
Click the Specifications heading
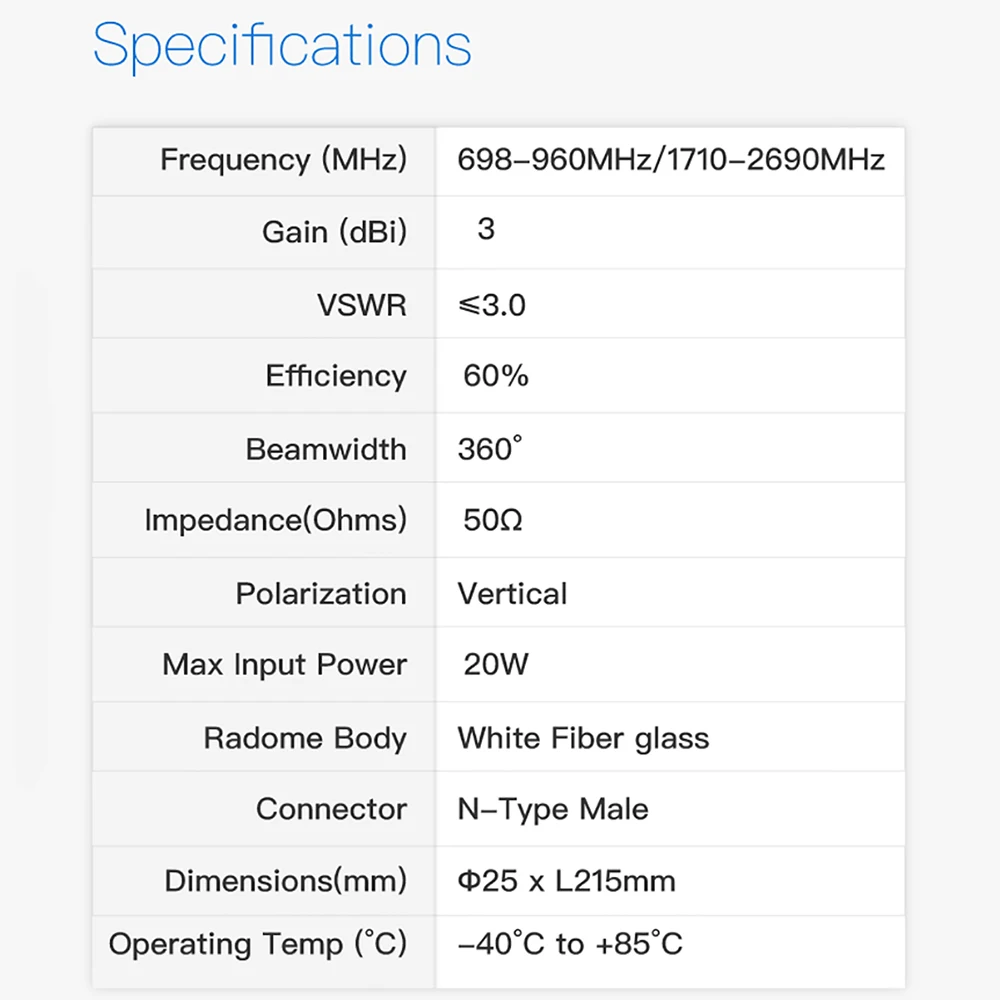282,46
